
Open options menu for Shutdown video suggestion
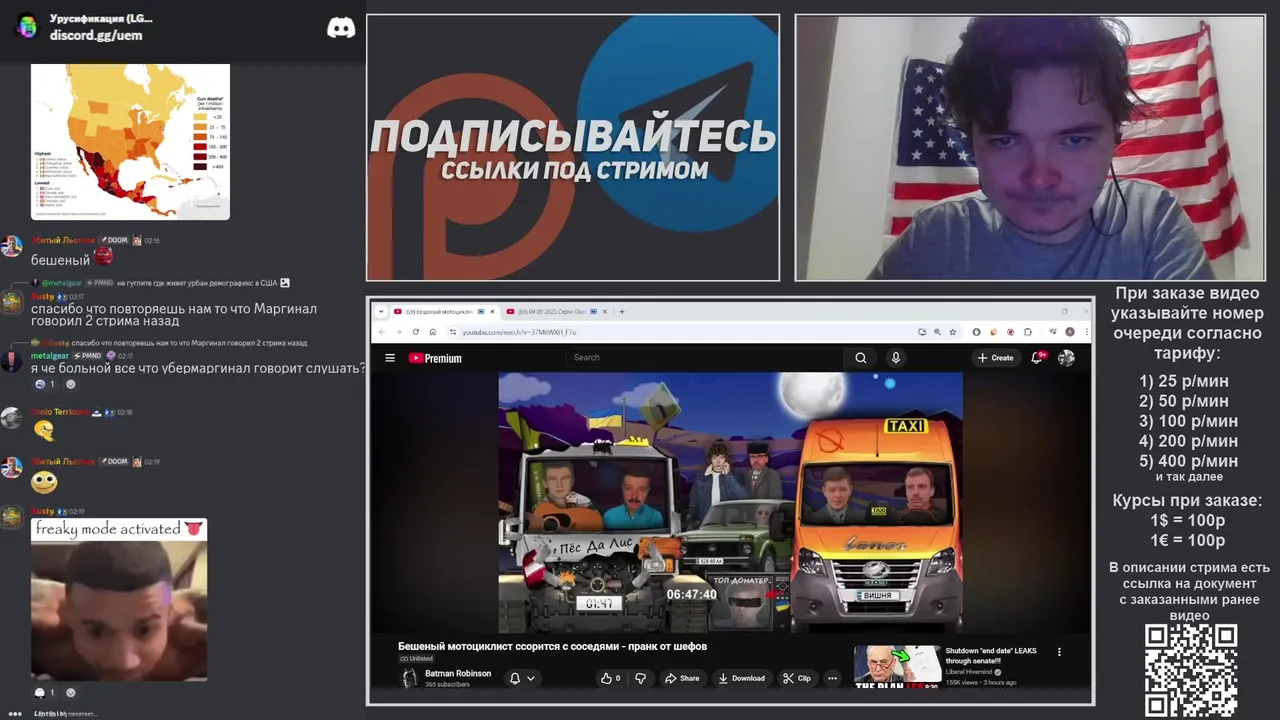[1059, 652]
